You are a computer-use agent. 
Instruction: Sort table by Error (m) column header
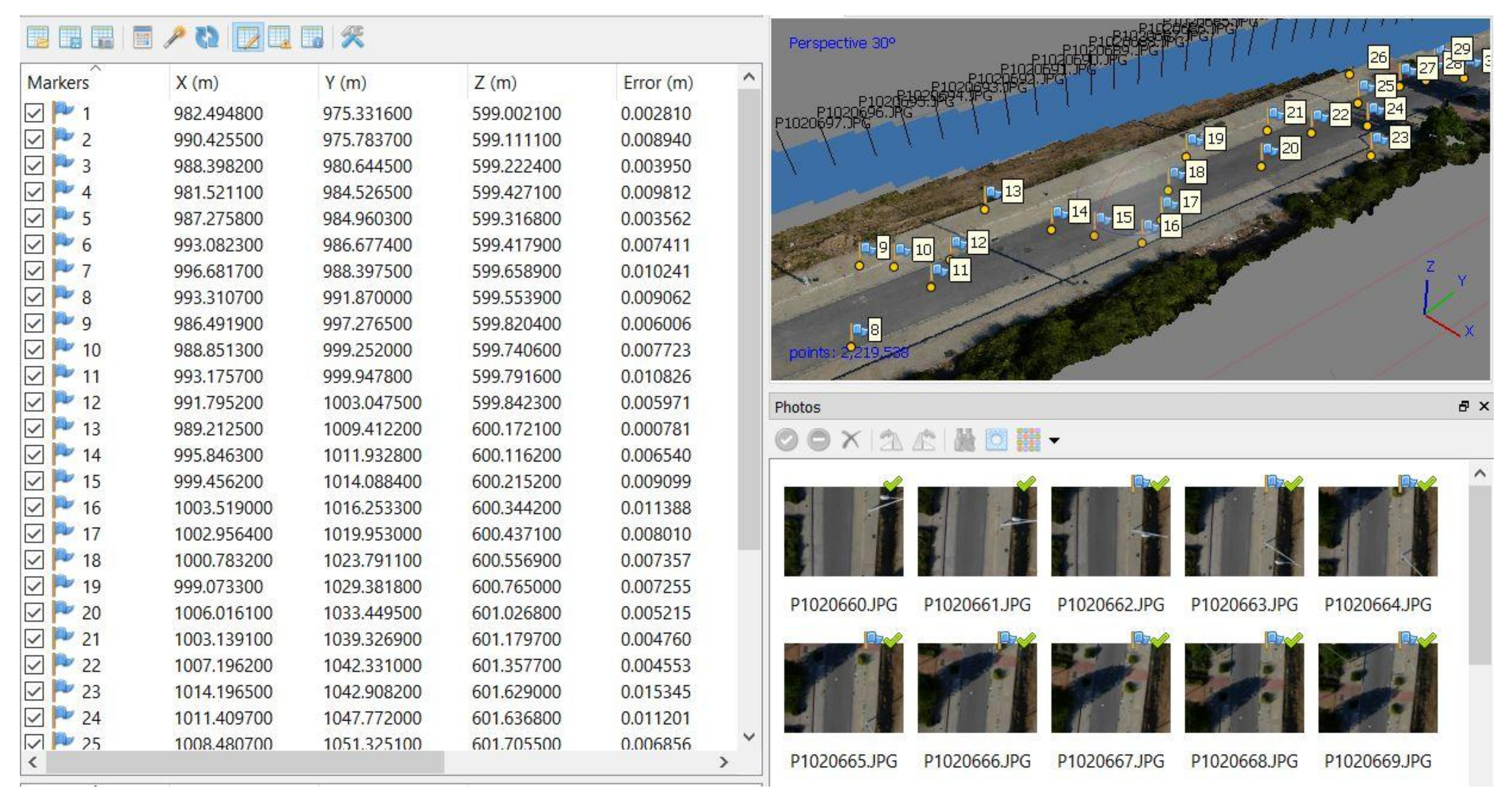tap(658, 83)
